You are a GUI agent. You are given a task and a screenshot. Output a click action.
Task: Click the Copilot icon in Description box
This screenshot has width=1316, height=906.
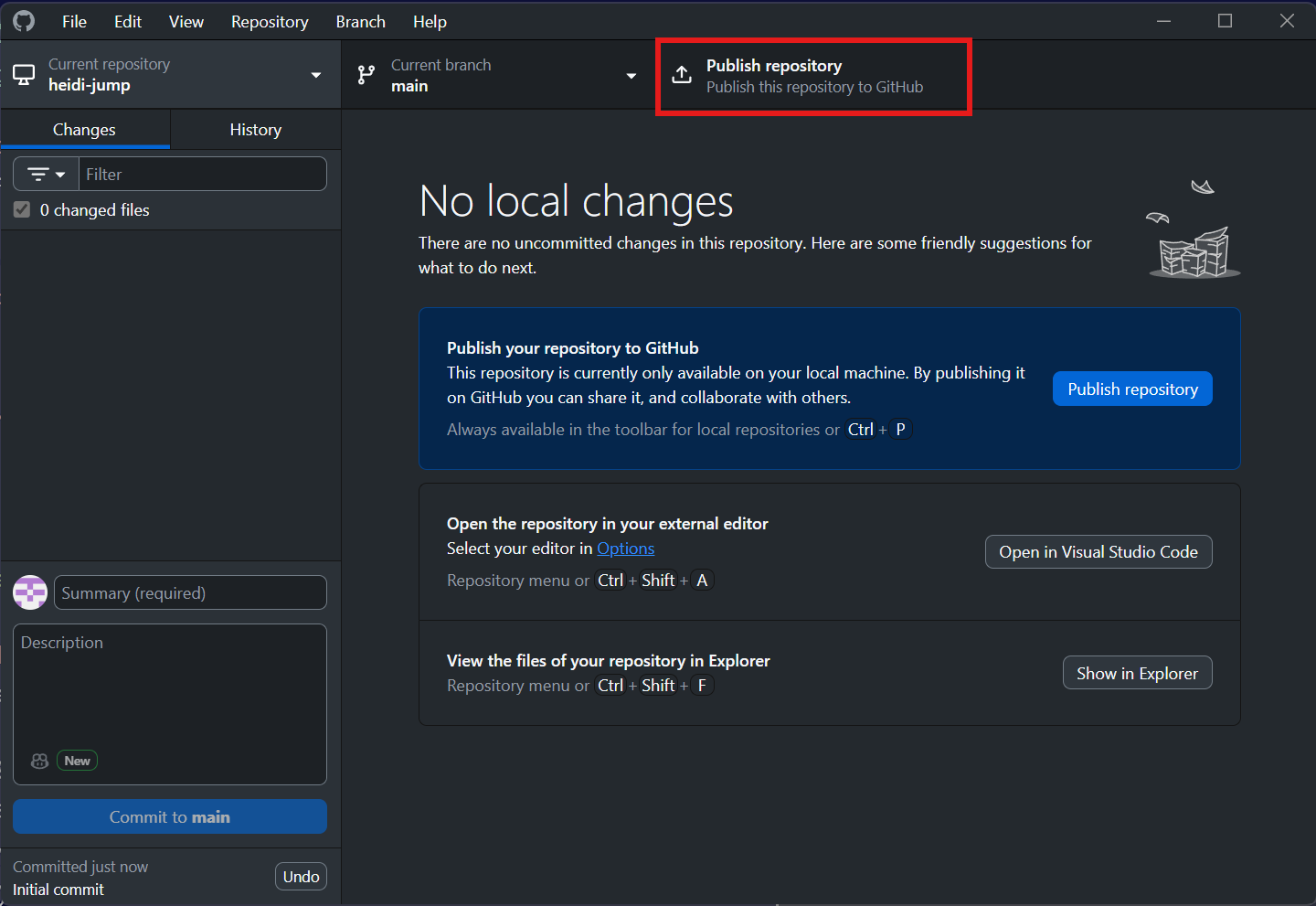tap(39, 761)
